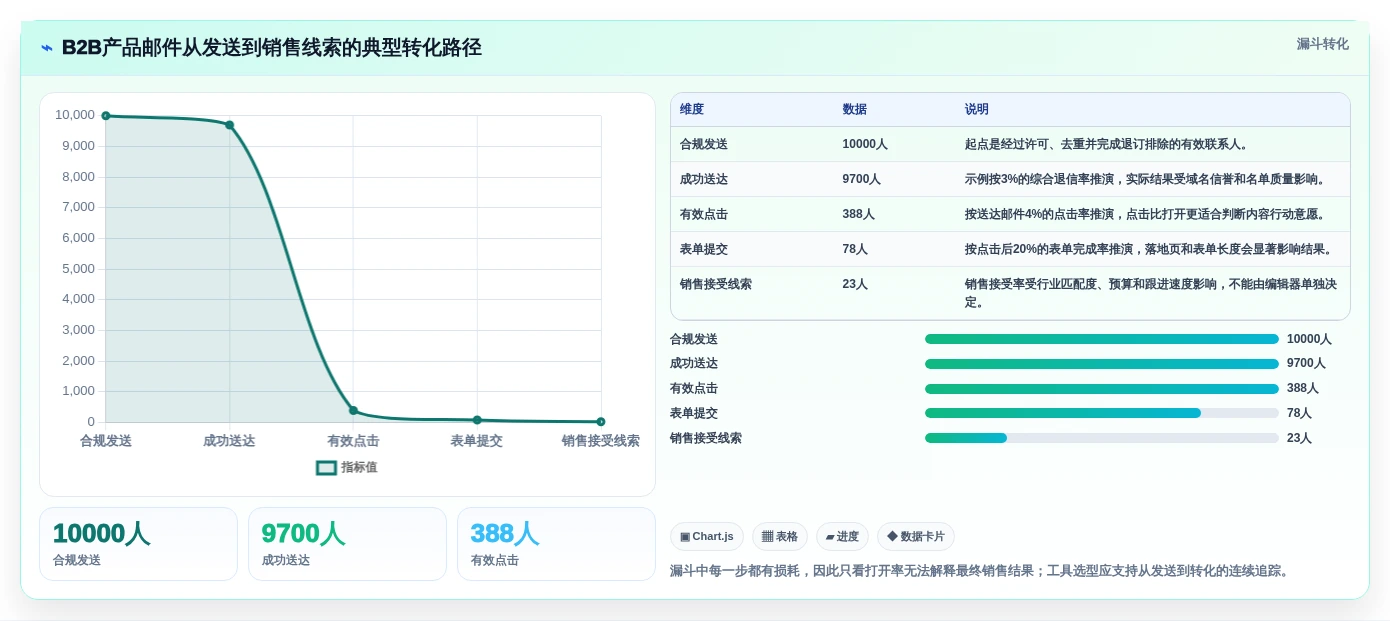The image size is (1390, 621).
Task: Open the 10000人 合规发送 stat card
Action: (138, 544)
